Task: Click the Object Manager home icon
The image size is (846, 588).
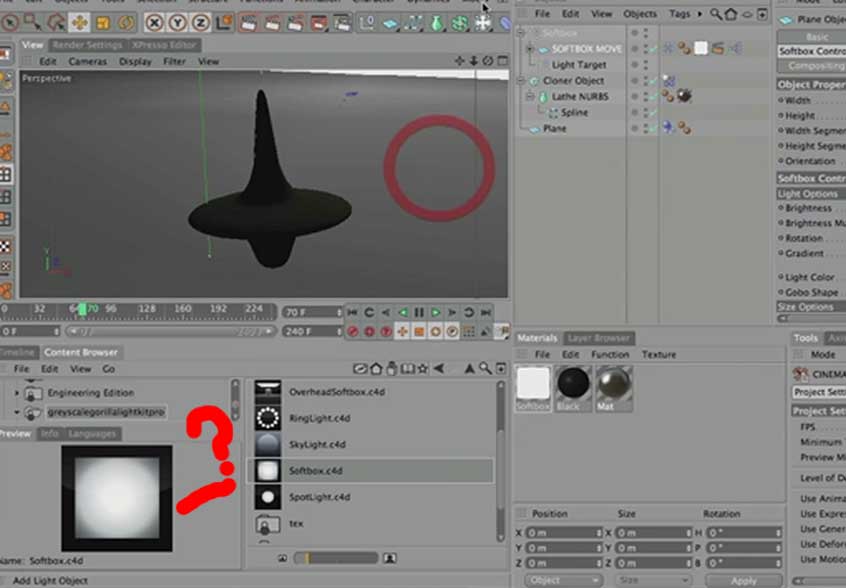Action: (731, 15)
